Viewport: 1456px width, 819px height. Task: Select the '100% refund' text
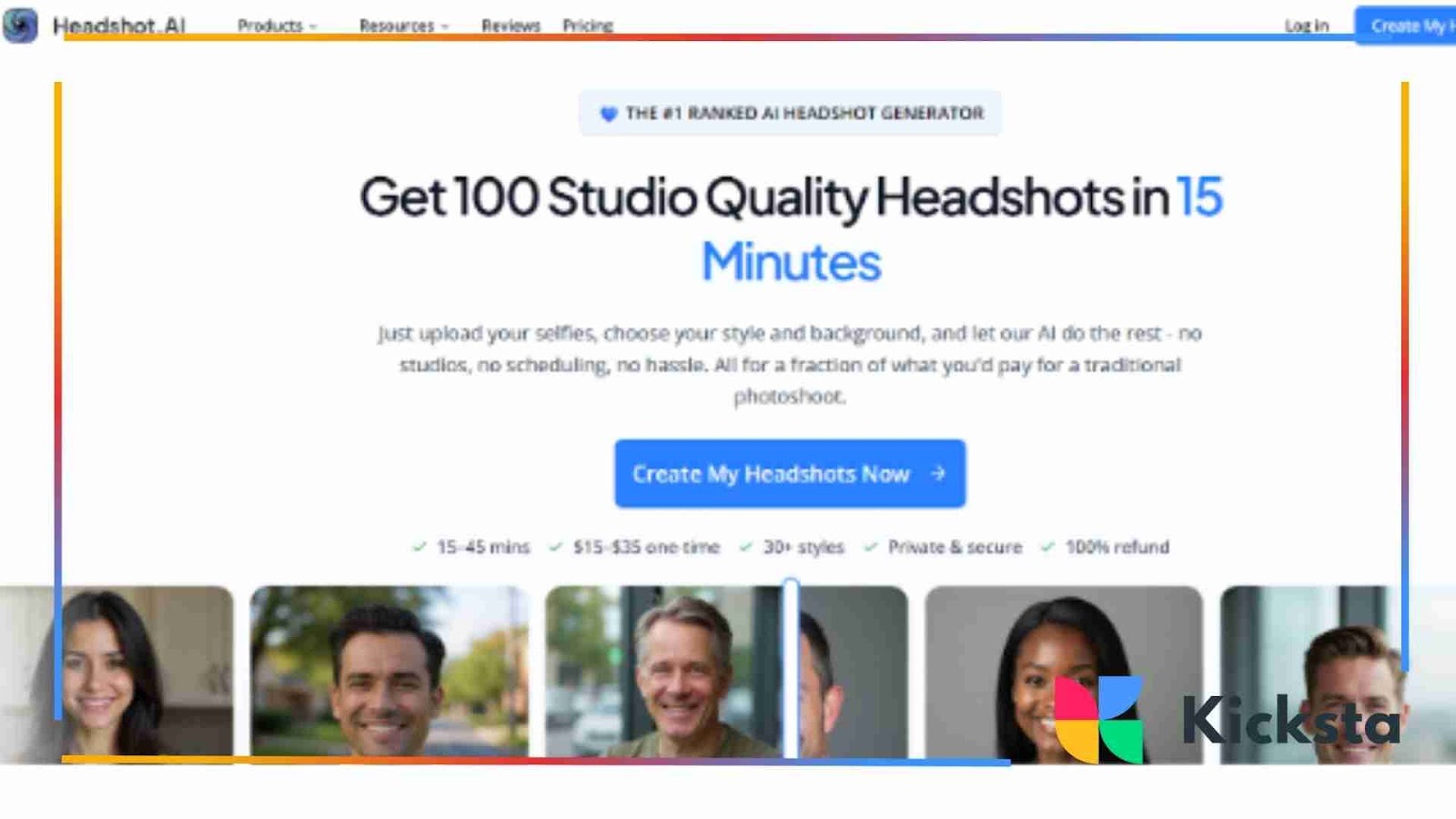(x=1117, y=547)
